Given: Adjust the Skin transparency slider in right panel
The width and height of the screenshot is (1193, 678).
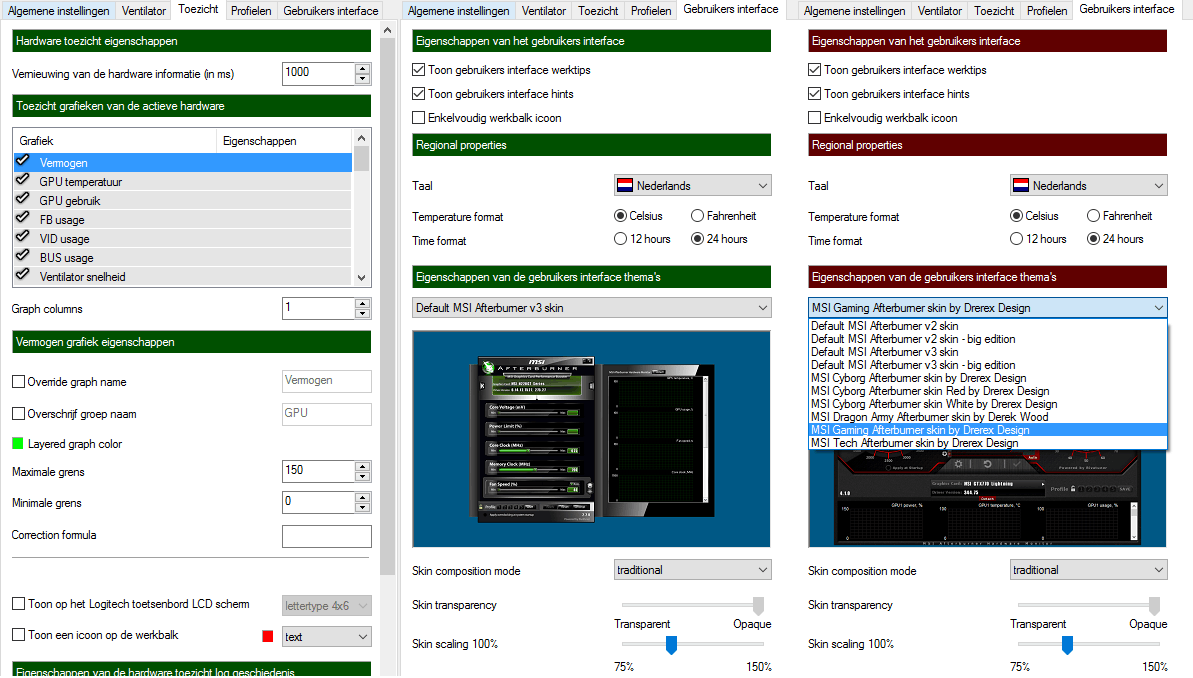Looking at the screenshot, I should pos(1154,605).
